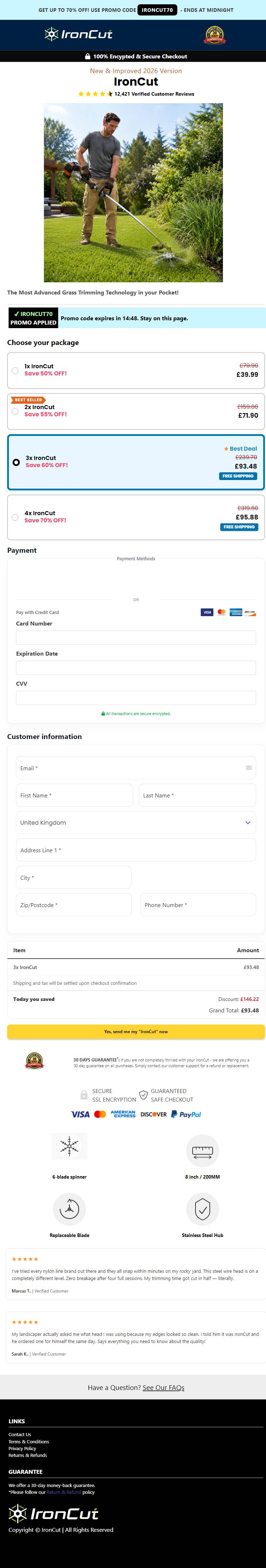Click the PayPal logo below checkout button

tap(186, 1114)
